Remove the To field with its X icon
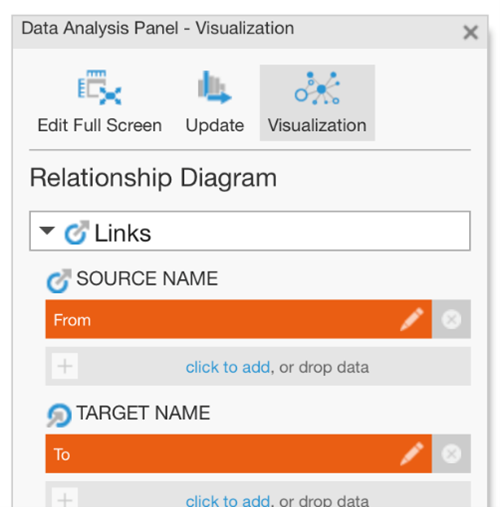 tap(451, 454)
